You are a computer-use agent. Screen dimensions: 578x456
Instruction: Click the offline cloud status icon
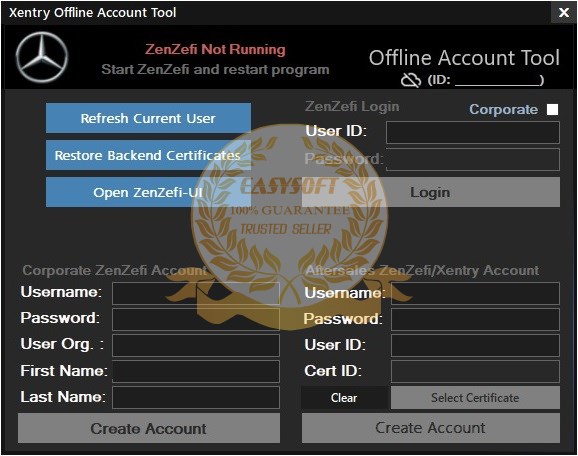[x=411, y=80]
